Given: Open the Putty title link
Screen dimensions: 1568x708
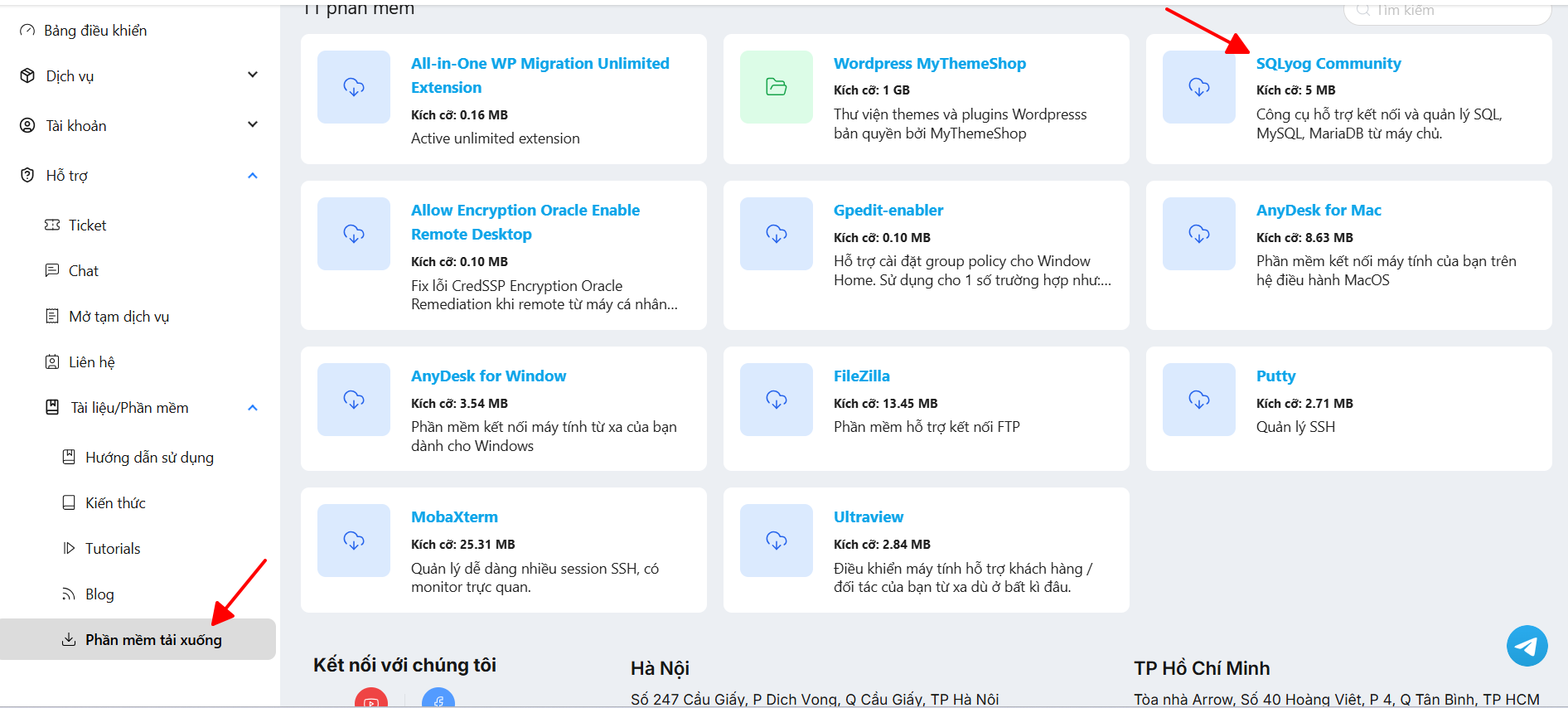Looking at the screenshot, I should 1275,376.
